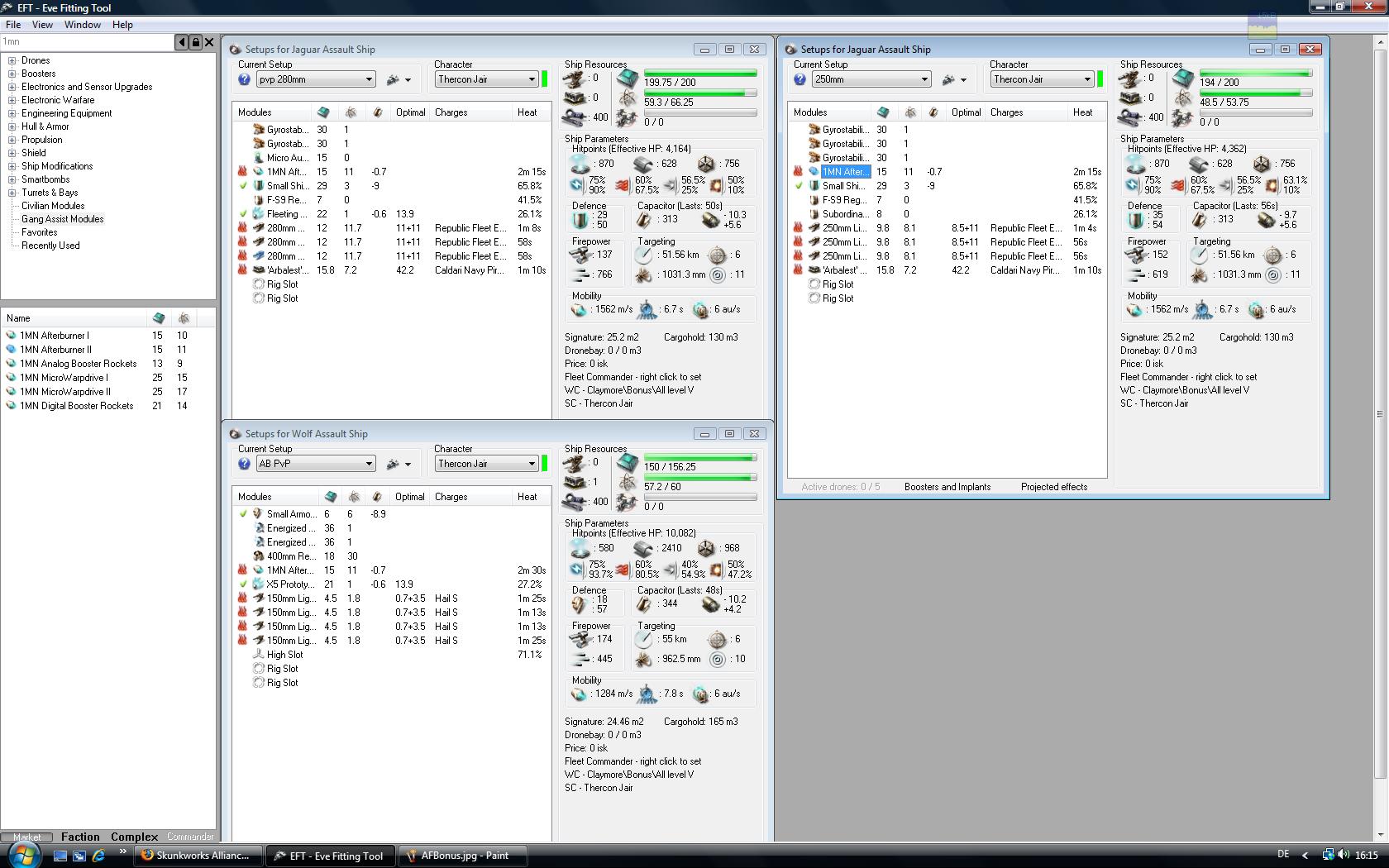Image resolution: width=1389 pixels, height=868 pixels.
Task: Click Projected effects in 250mm window
Action: pyautogui.click(x=1054, y=487)
